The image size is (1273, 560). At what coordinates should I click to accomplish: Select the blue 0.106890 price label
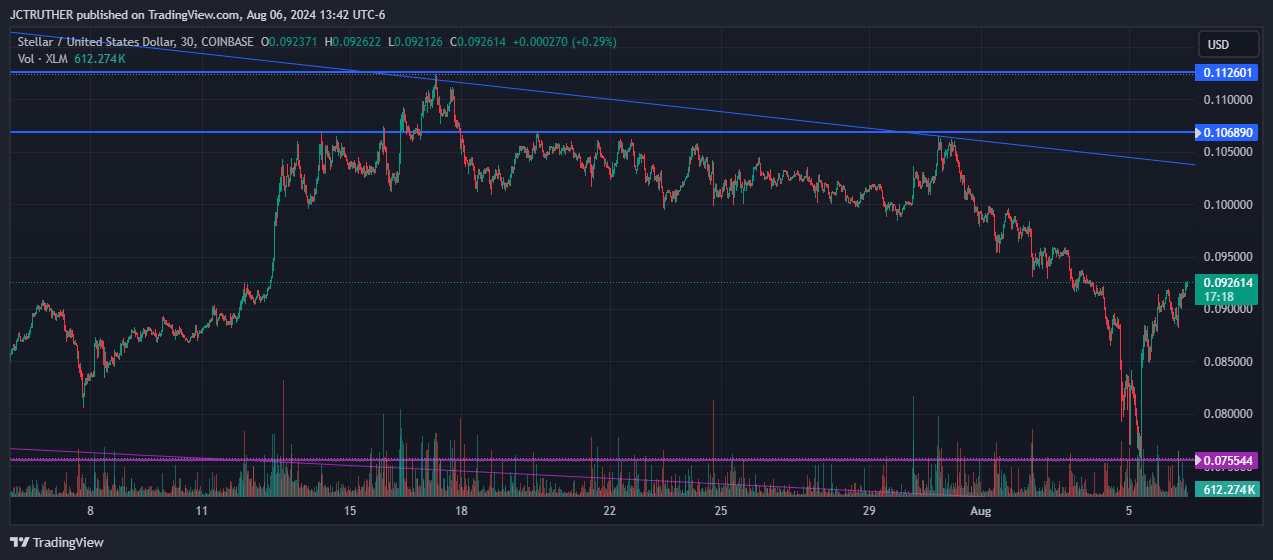(x=1228, y=133)
